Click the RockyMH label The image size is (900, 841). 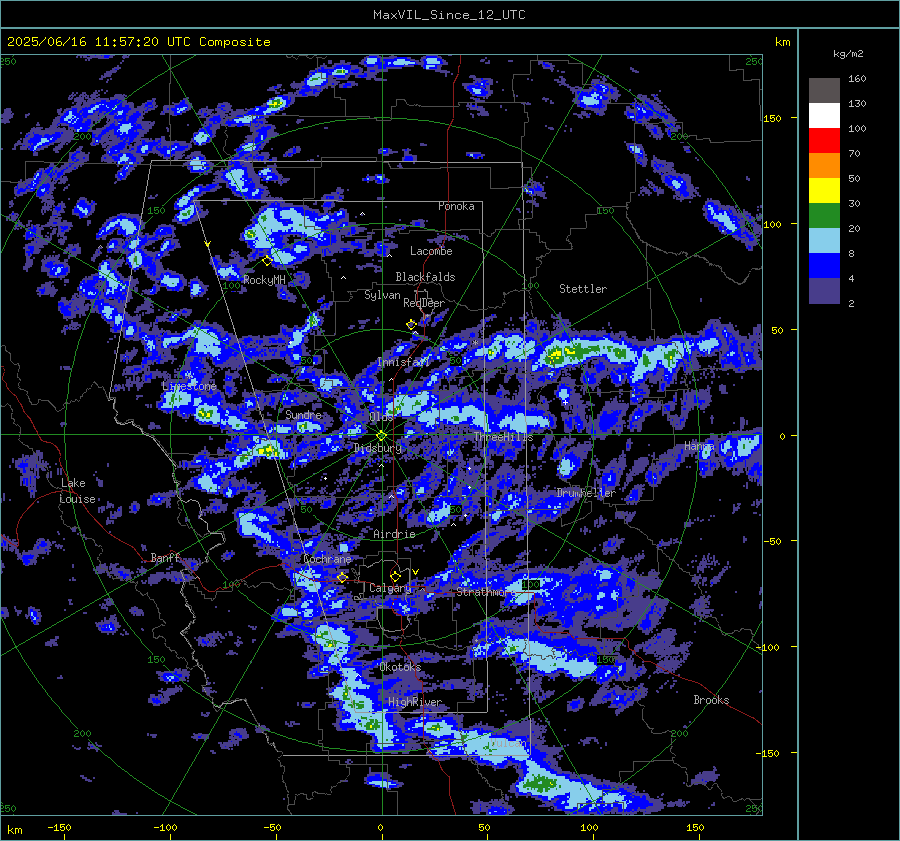coord(264,280)
